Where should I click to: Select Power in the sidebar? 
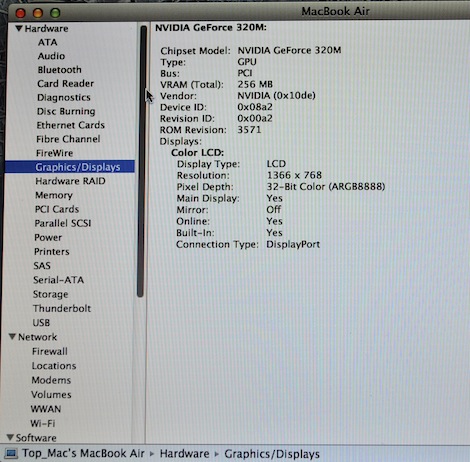pyautogui.click(x=48, y=237)
